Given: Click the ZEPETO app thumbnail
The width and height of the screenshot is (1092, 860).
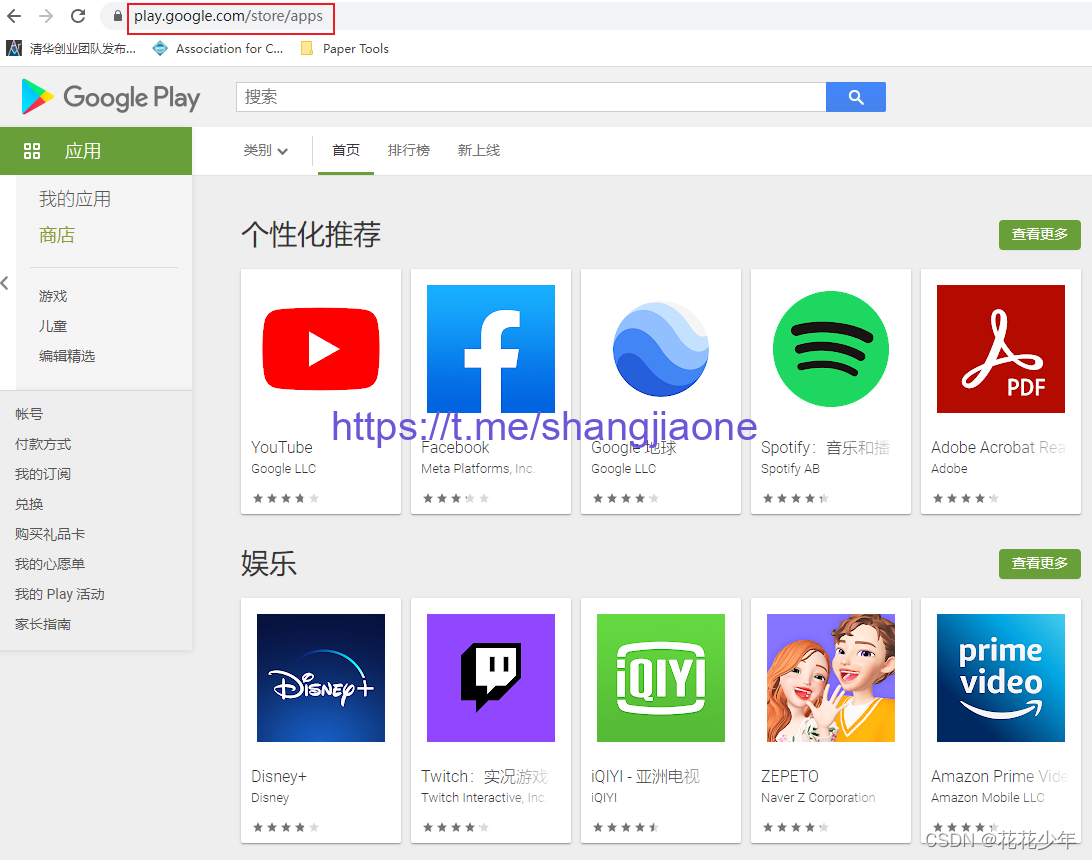Looking at the screenshot, I should [x=831, y=678].
